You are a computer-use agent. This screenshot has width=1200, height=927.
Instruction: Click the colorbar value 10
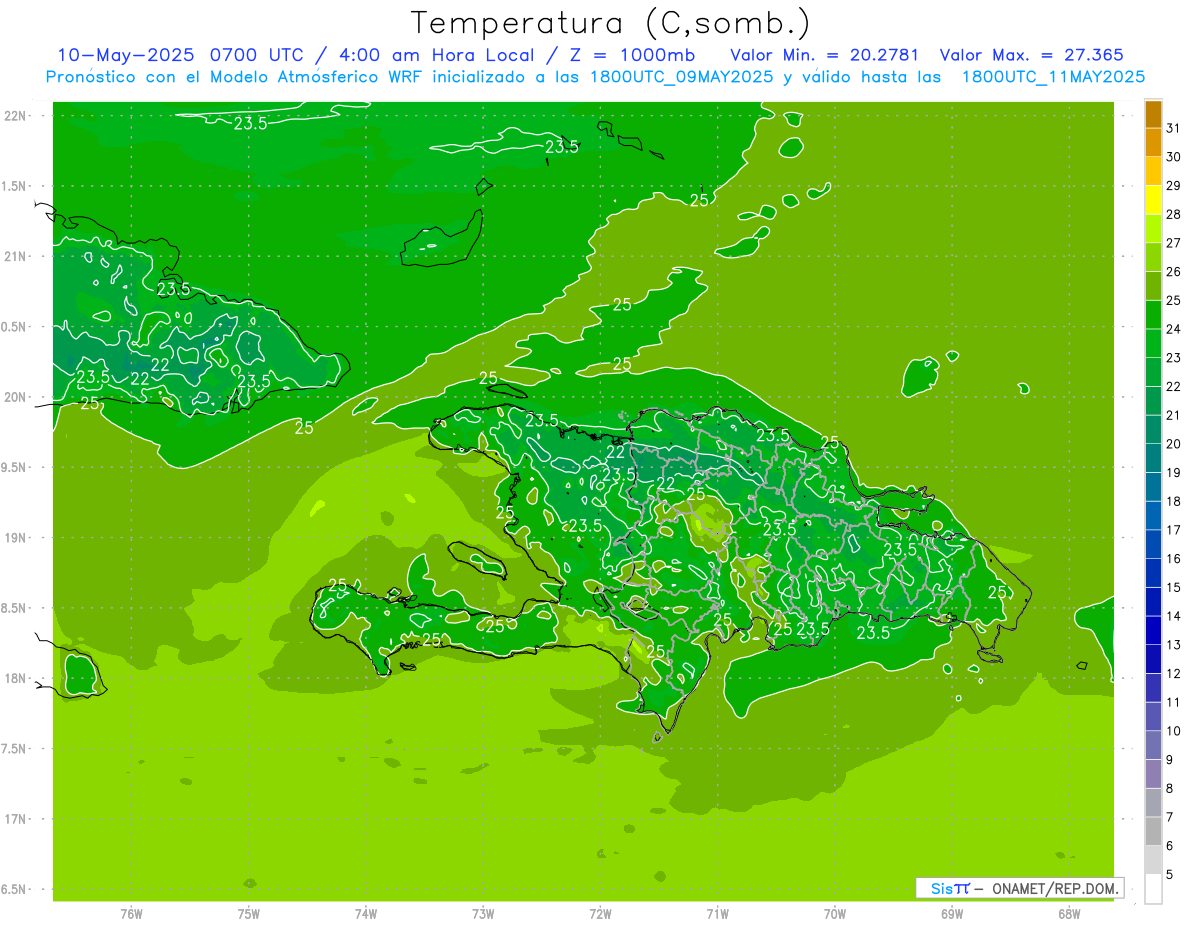[1173, 731]
